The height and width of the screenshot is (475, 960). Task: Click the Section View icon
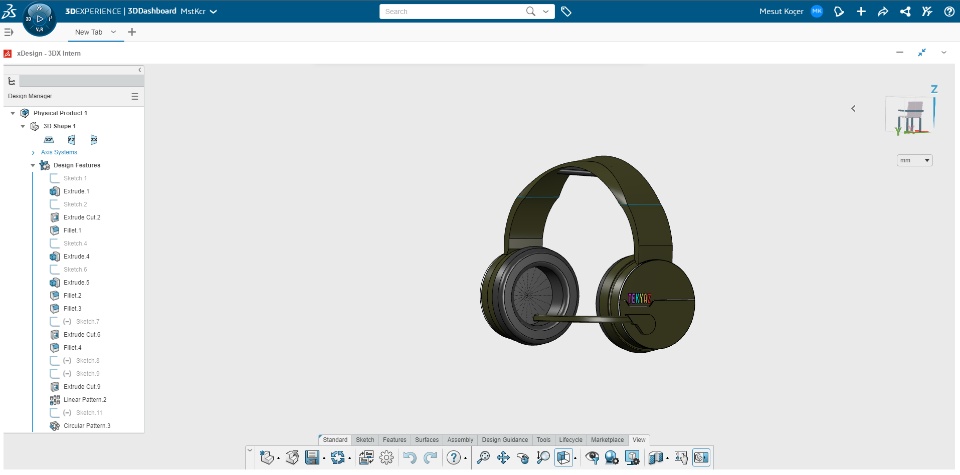coord(655,457)
